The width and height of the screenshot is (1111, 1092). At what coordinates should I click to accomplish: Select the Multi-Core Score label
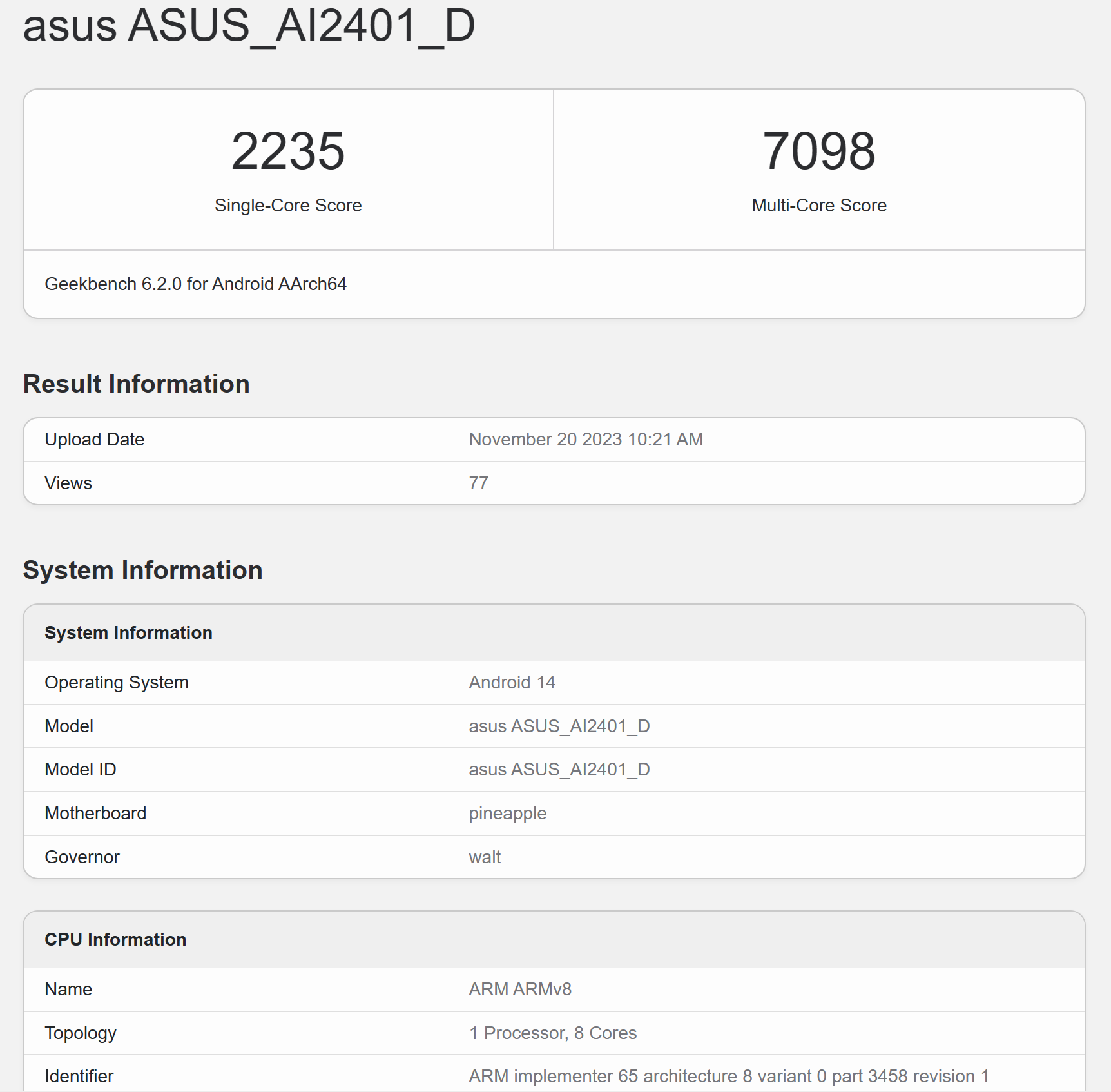coord(818,206)
